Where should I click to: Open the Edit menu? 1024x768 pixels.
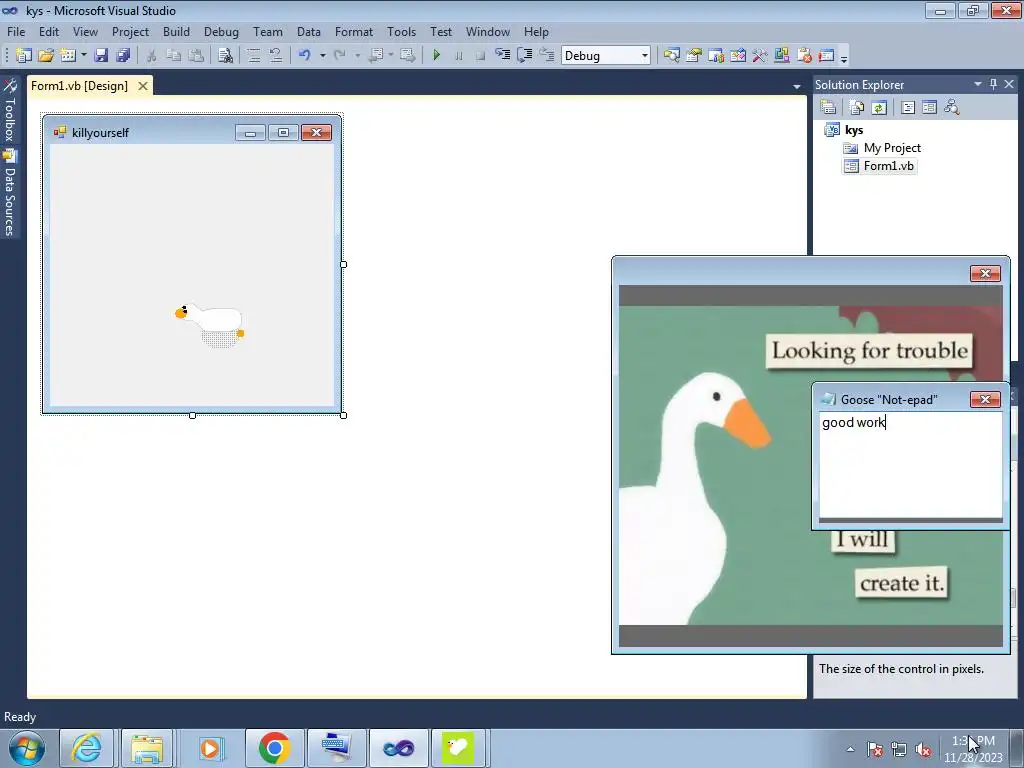tap(48, 31)
